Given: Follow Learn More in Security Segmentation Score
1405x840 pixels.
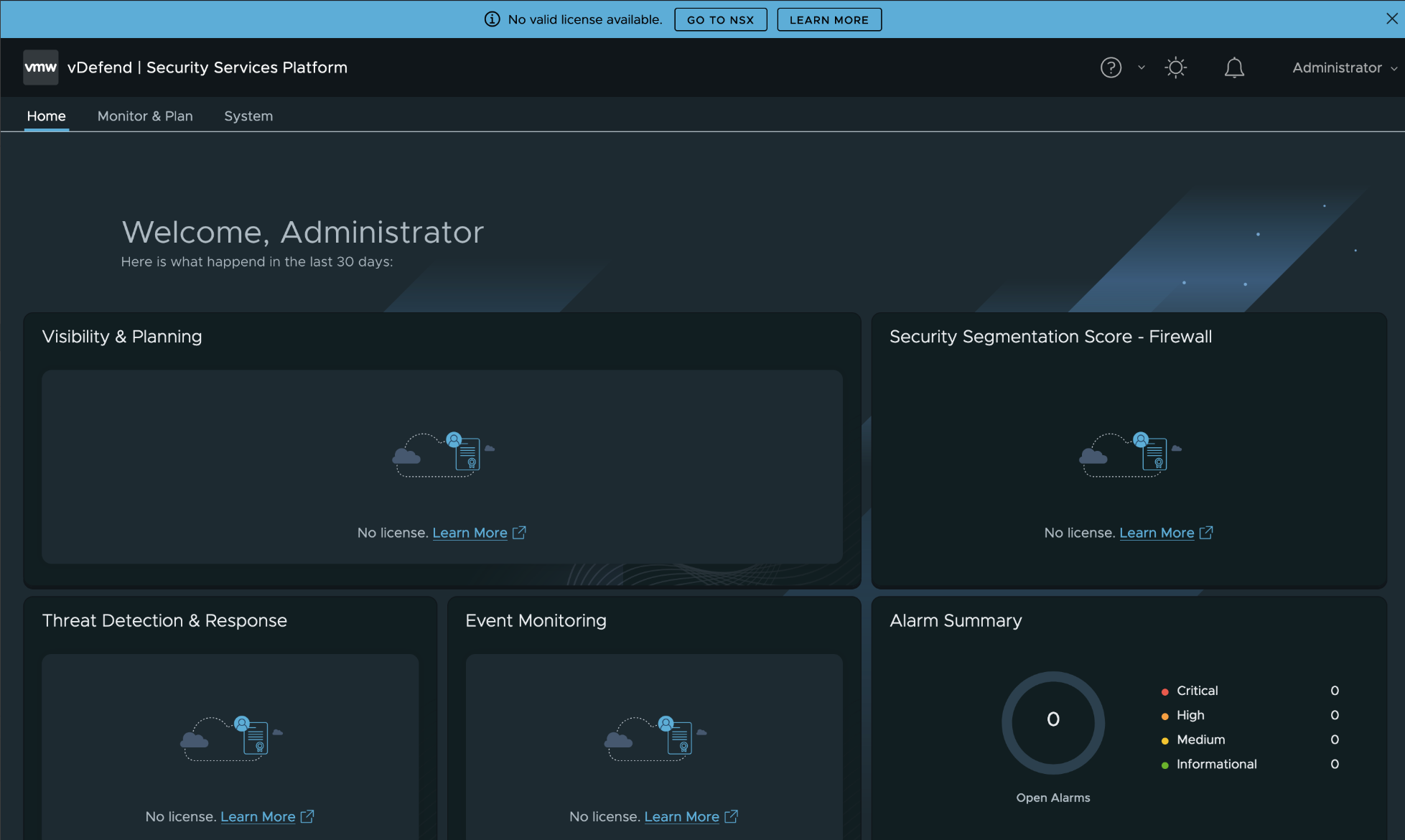Looking at the screenshot, I should coord(1157,533).
